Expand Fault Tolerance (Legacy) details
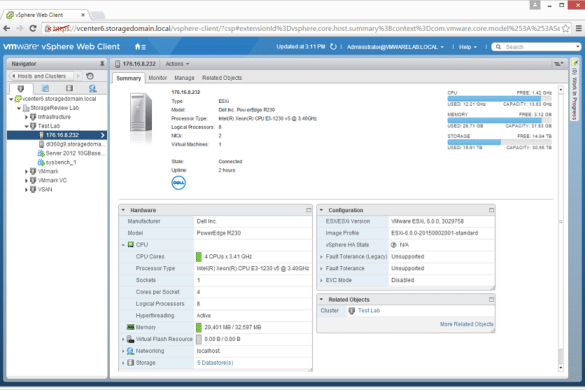This screenshot has width=585, height=390. (321, 257)
